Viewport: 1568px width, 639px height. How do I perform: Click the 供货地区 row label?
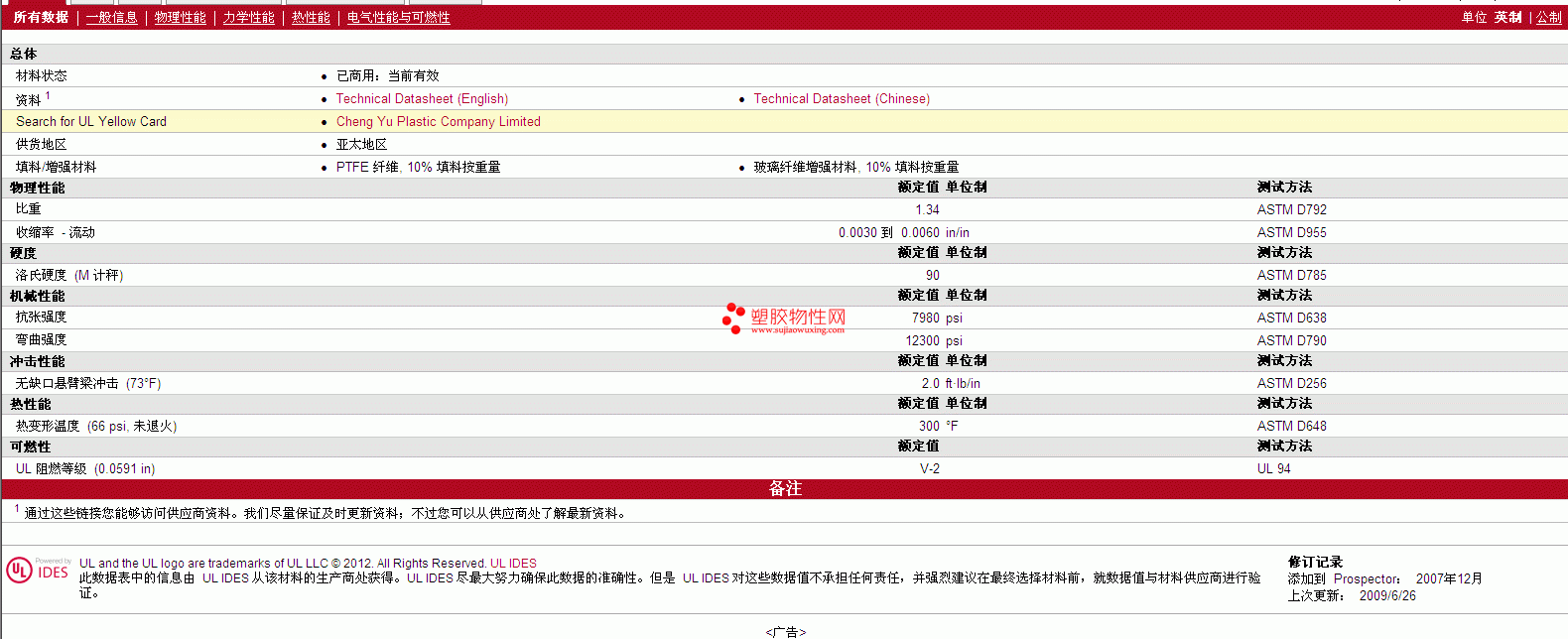click(x=42, y=144)
